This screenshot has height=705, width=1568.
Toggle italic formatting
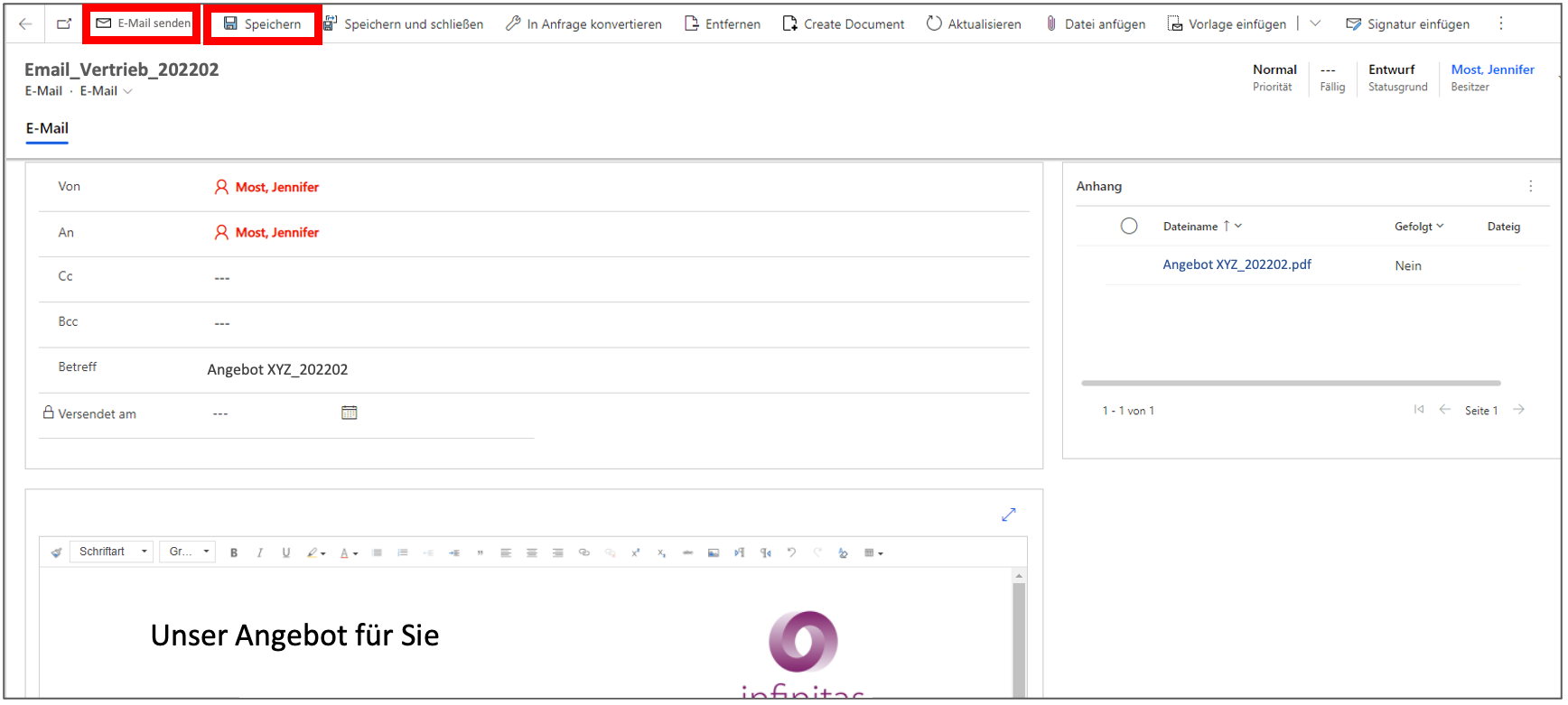point(260,552)
